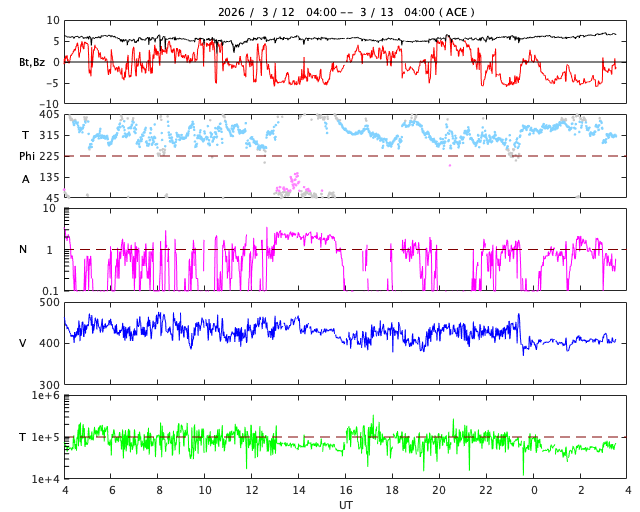The width and height of the screenshot is (640, 512).
Task: Select the 16 hour mark on the time axis
Action: [x=346, y=491]
